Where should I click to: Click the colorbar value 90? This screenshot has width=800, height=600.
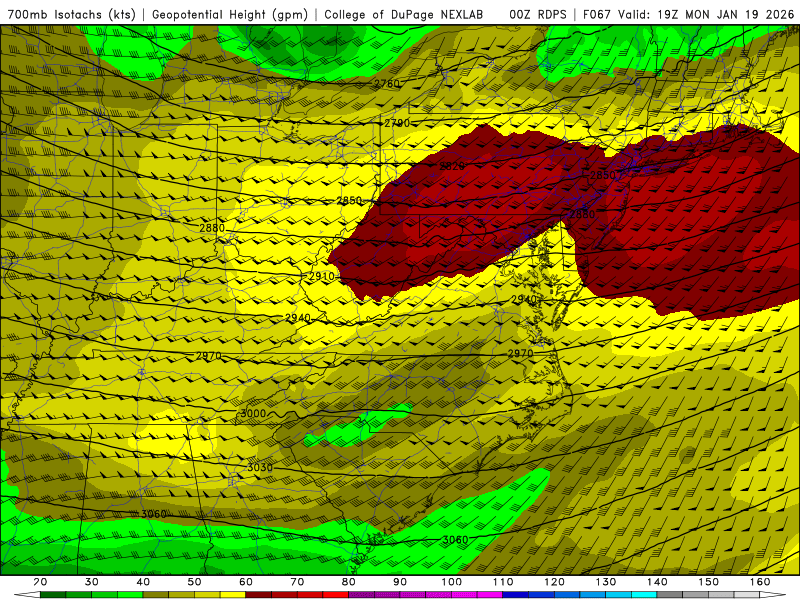(x=400, y=582)
